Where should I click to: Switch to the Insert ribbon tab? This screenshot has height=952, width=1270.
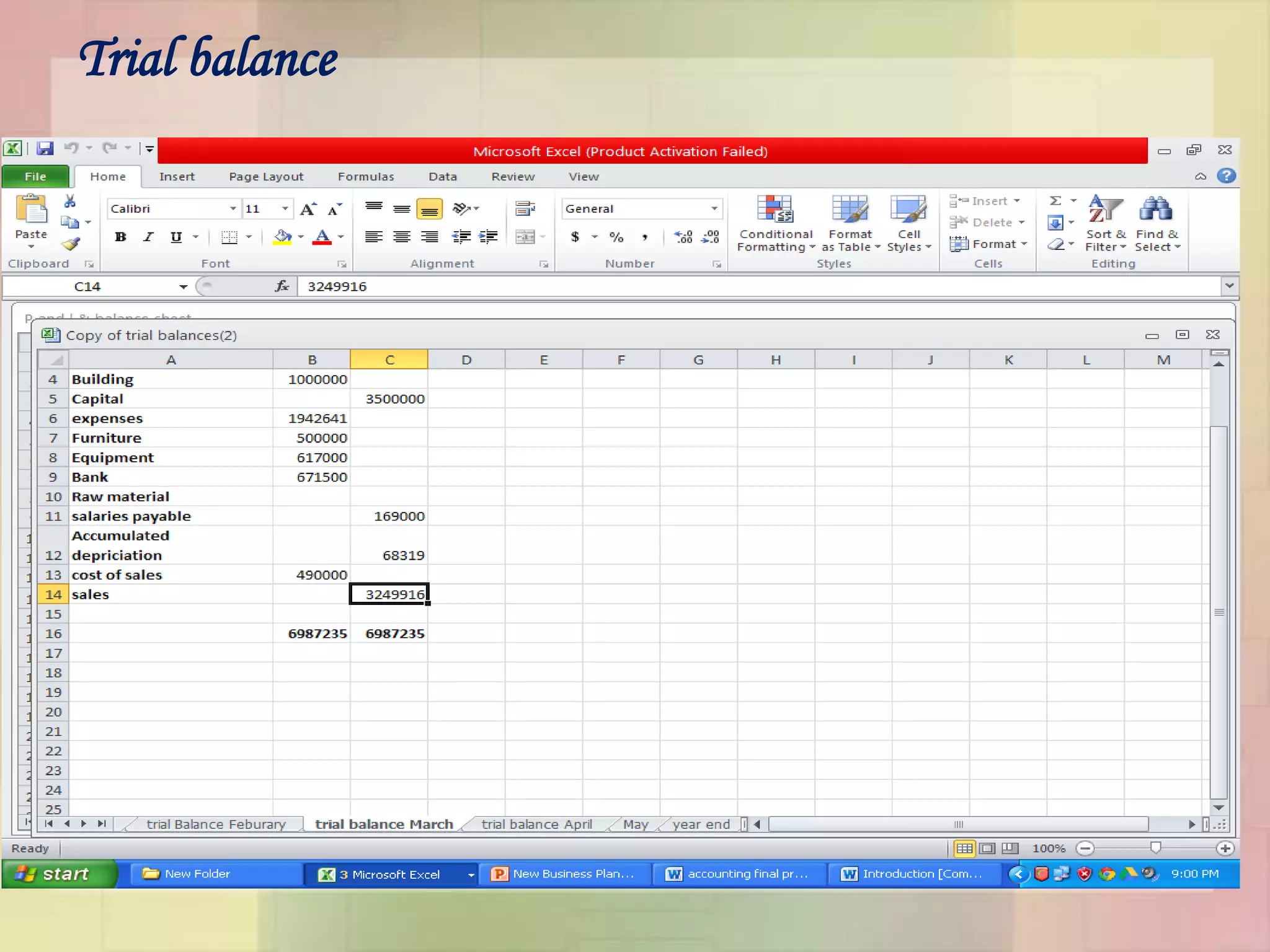click(177, 177)
